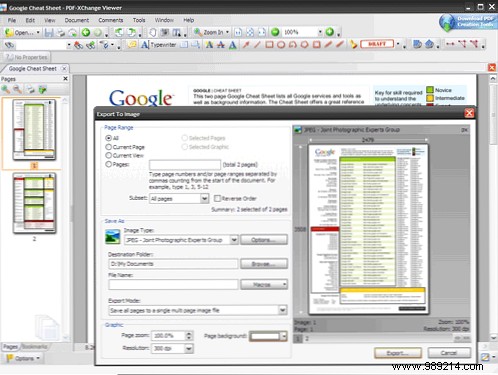Click the Pages range input field
This screenshot has height=375, width=498.
tap(185, 165)
